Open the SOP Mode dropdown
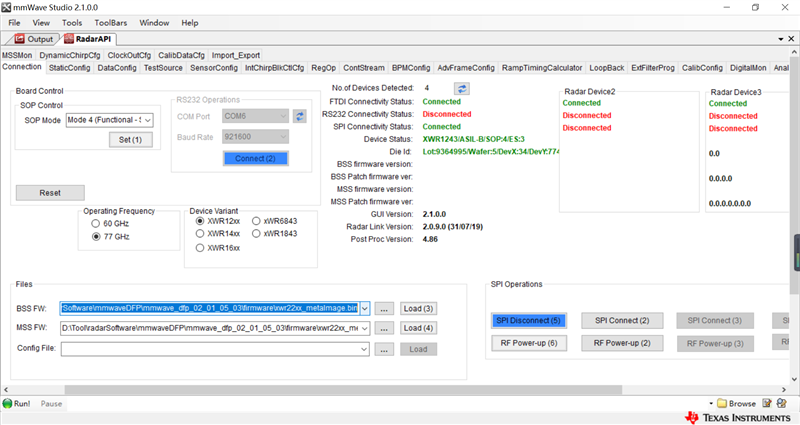The image size is (800, 425). pyautogui.click(x=147, y=120)
